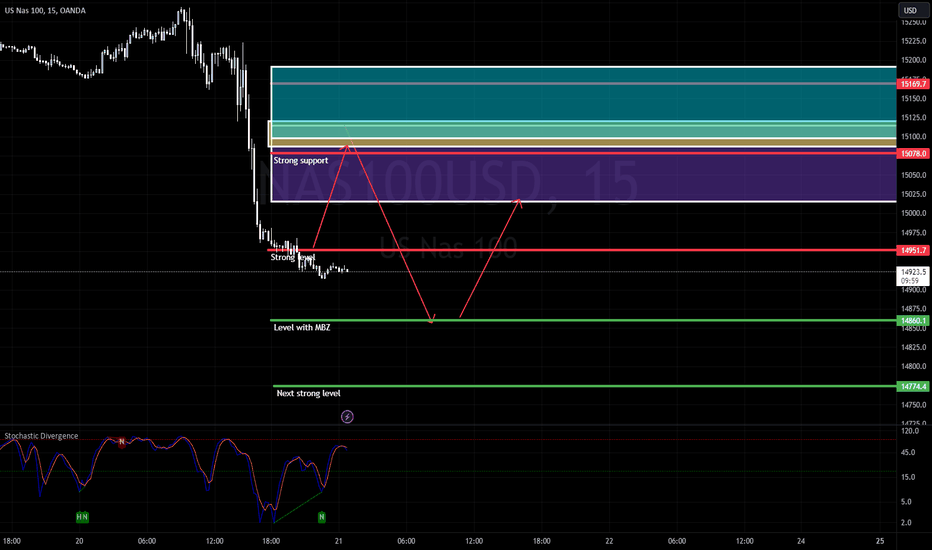Click the lightning bolt event icon
This screenshot has height=550, width=932.
[x=347, y=417]
